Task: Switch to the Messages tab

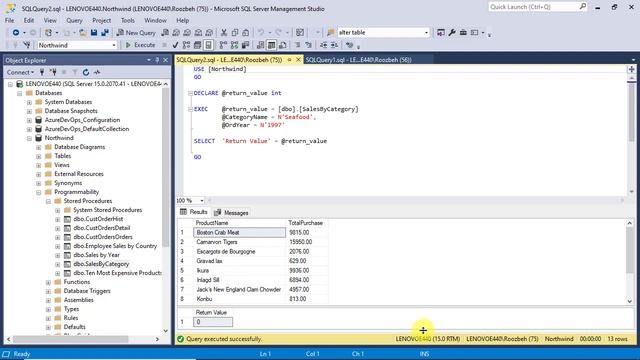Action: (x=231, y=213)
